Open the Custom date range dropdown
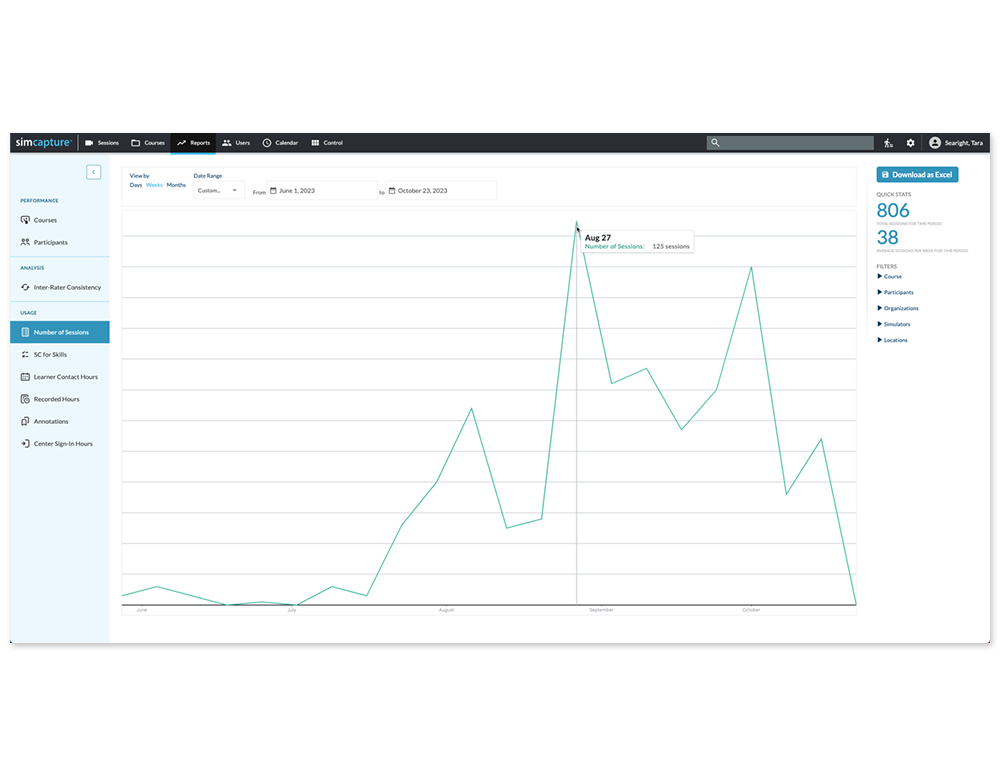This screenshot has width=1000, height=776. coord(218,190)
